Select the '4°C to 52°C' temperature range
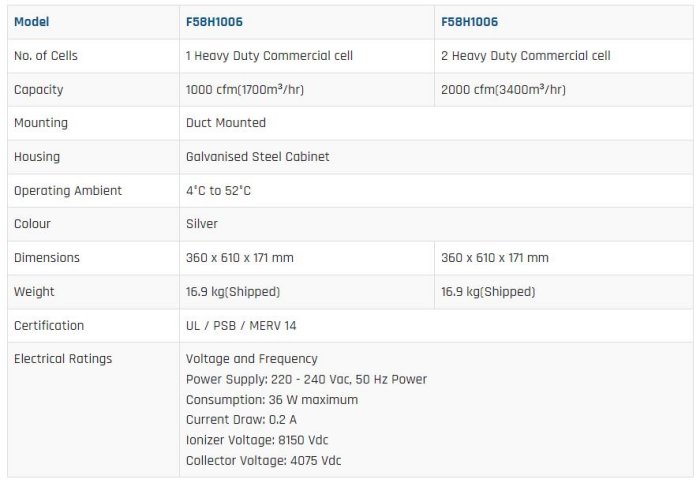This screenshot has height=483, width=700. (x=218, y=191)
